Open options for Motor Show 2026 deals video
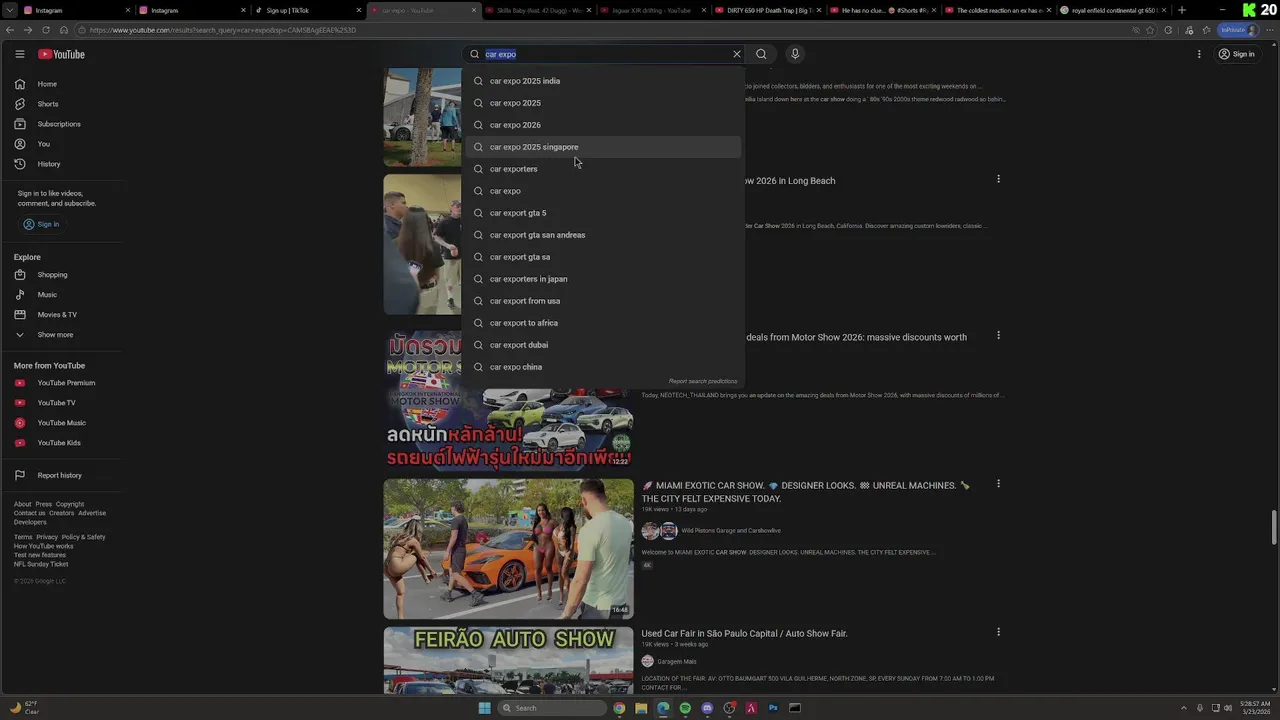1280x720 pixels. click(998, 336)
